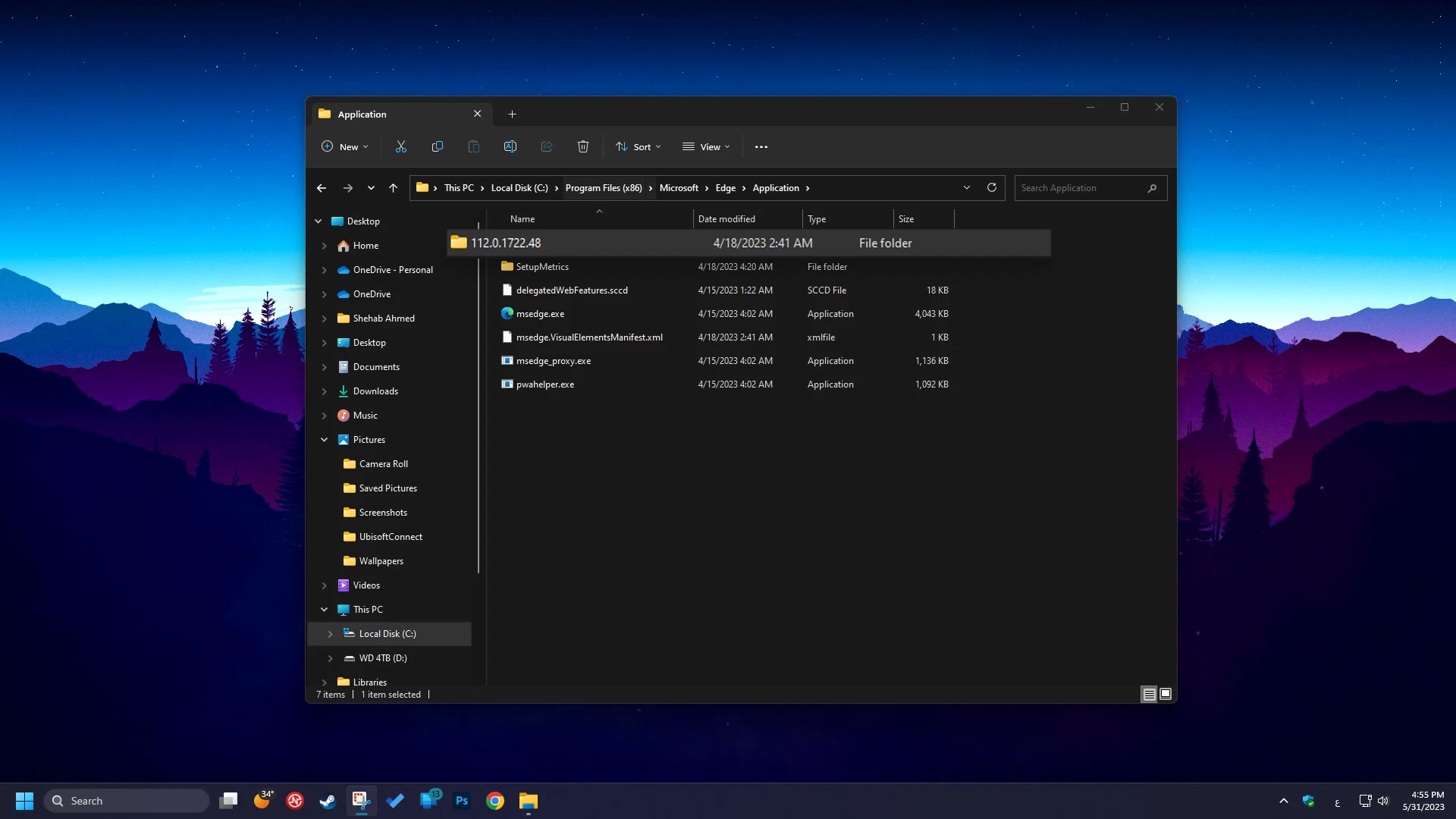Open address bar history dropdown
Screen dimensions: 1456x819
point(967,187)
